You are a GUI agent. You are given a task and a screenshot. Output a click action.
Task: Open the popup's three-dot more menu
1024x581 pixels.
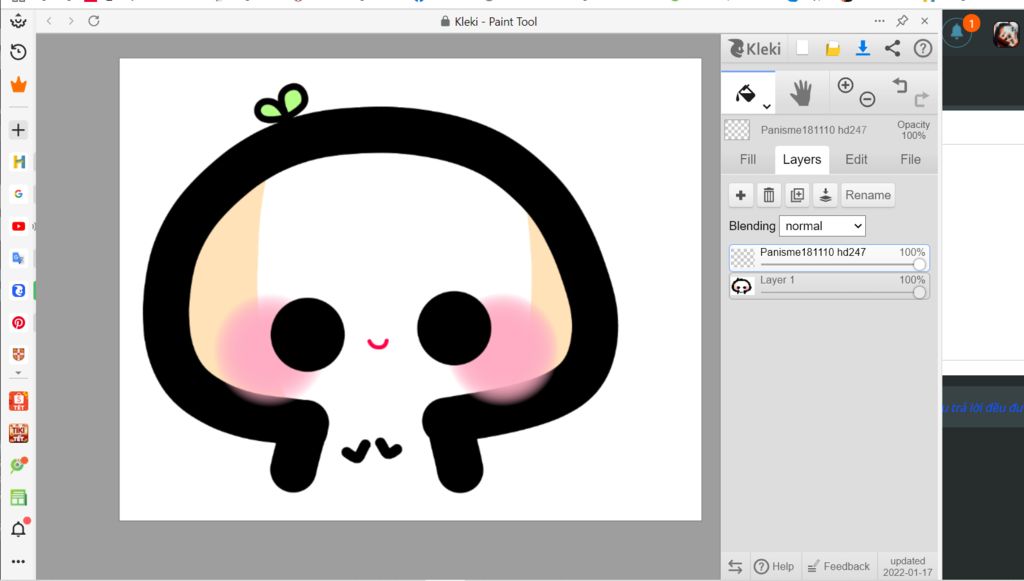[x=880, y=21]
